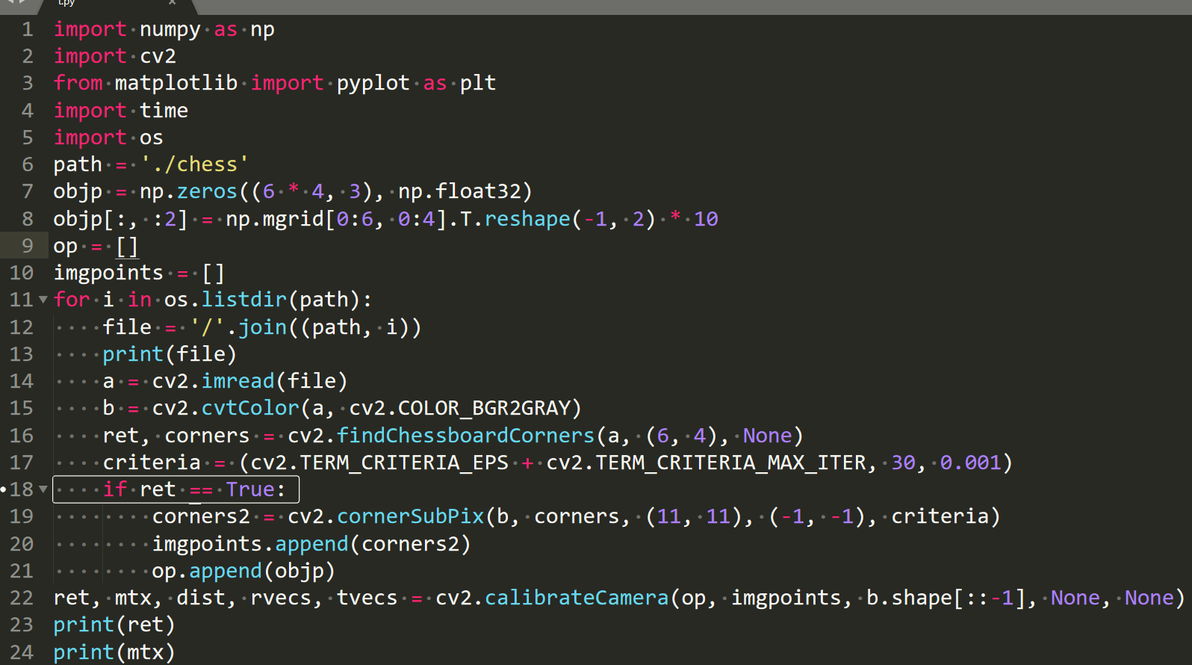Image resolution: width=1192 pixels, height=665 pixels.
Task: Collapse the if block fold arrow on line 18
Action: (x=43, y=489)
